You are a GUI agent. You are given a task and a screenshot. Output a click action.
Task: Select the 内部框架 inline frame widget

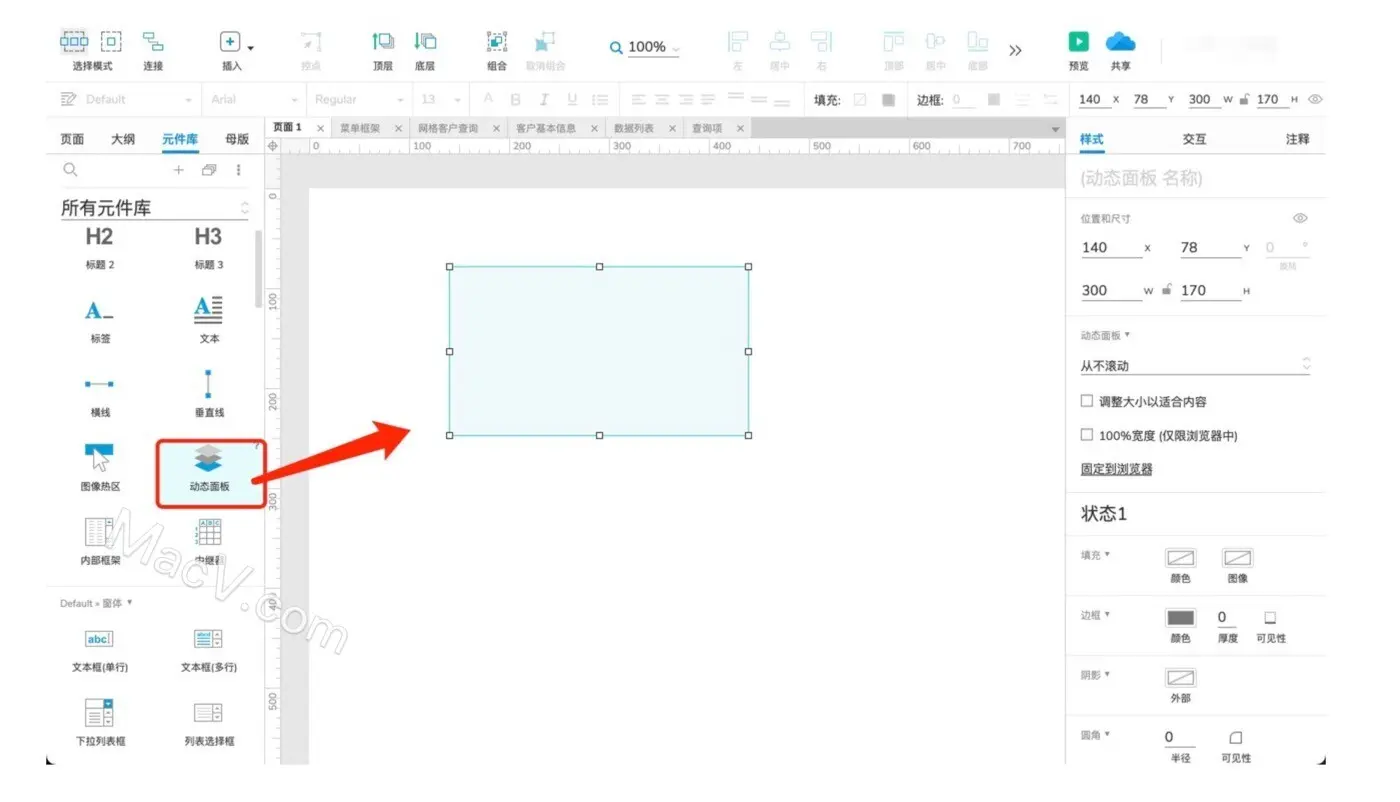(99, 542)
